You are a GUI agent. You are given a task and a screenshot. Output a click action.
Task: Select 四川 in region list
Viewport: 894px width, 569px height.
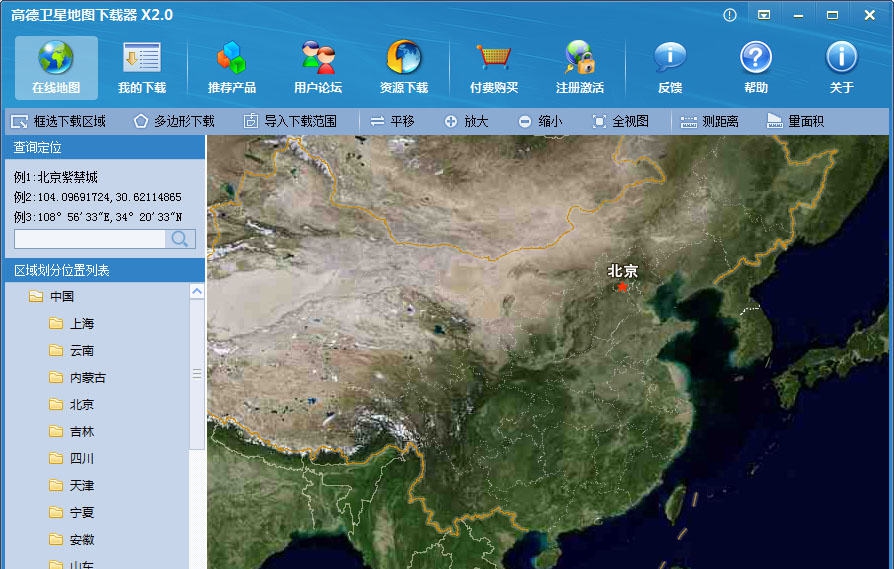[x=72, y=458]
